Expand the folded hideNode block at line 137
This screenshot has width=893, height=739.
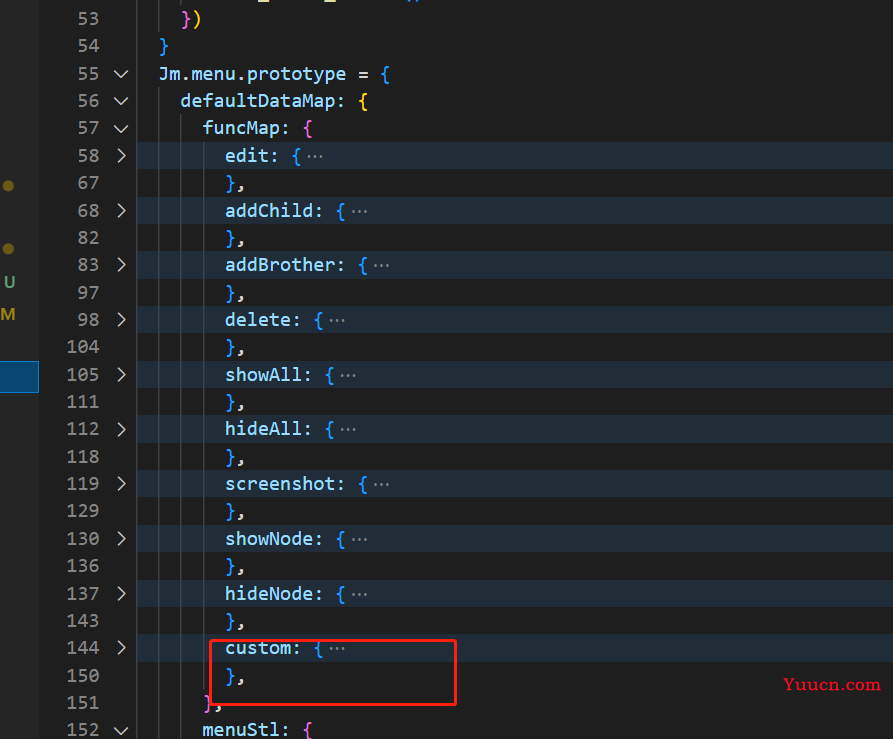click(x=121, y=594)
